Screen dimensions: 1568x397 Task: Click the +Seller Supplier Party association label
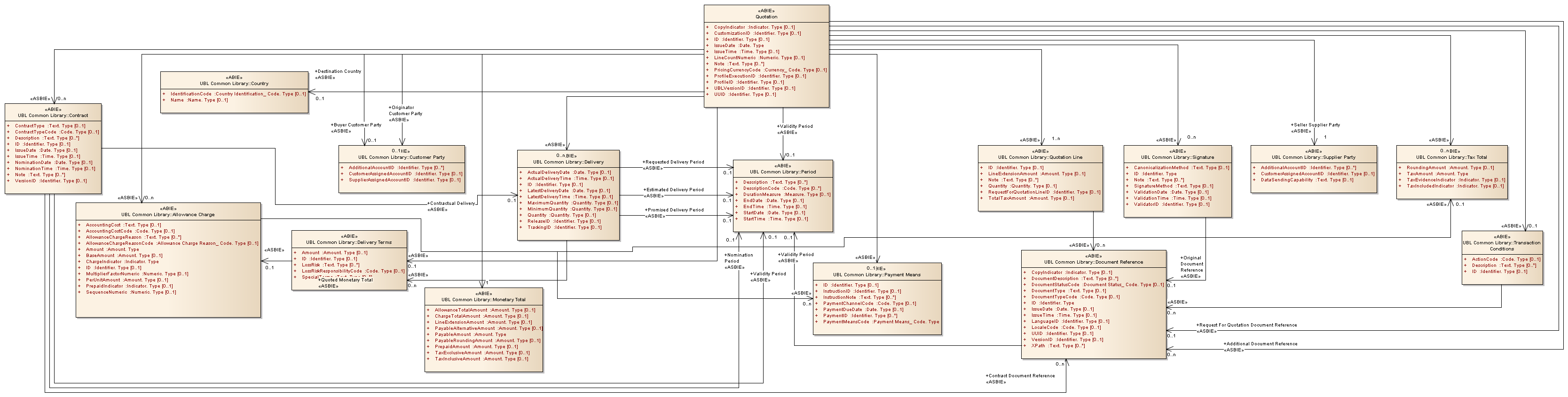point(1315,125)
